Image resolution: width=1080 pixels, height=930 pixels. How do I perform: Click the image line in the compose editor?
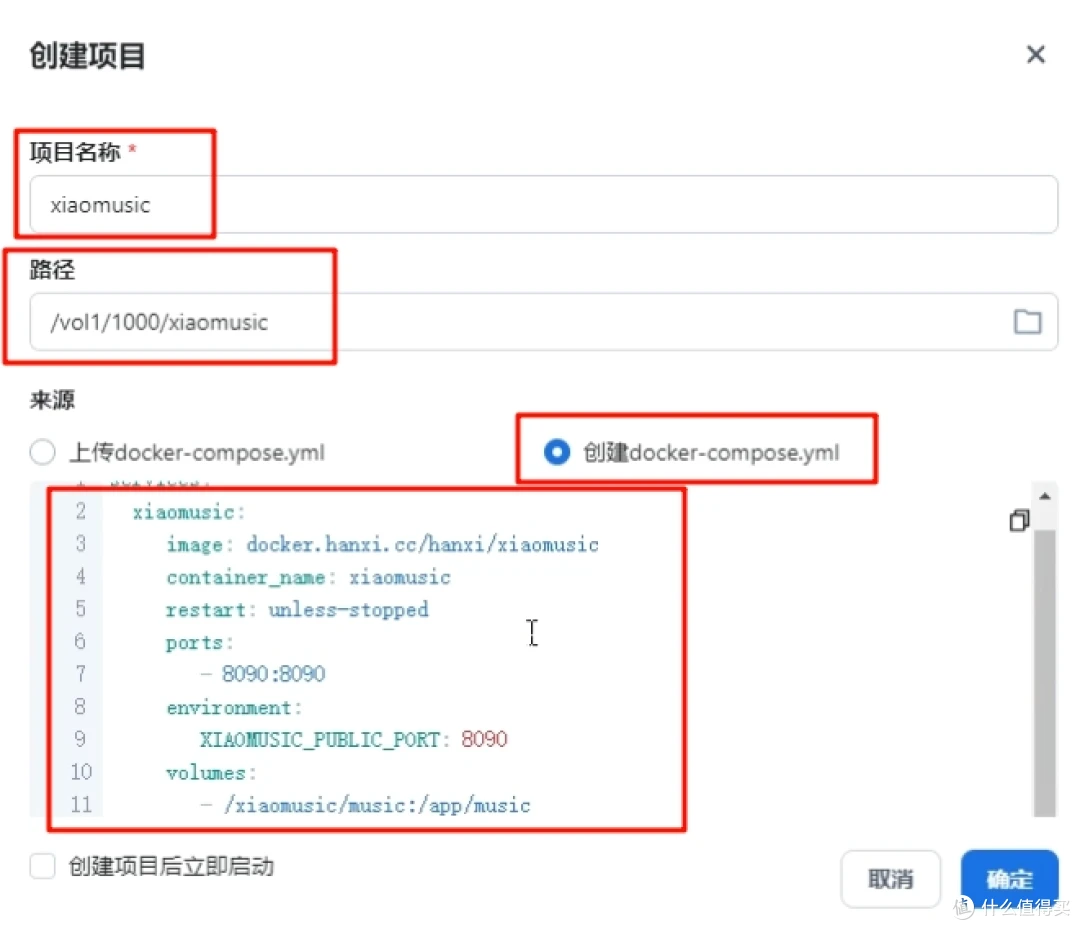(382, 544)
